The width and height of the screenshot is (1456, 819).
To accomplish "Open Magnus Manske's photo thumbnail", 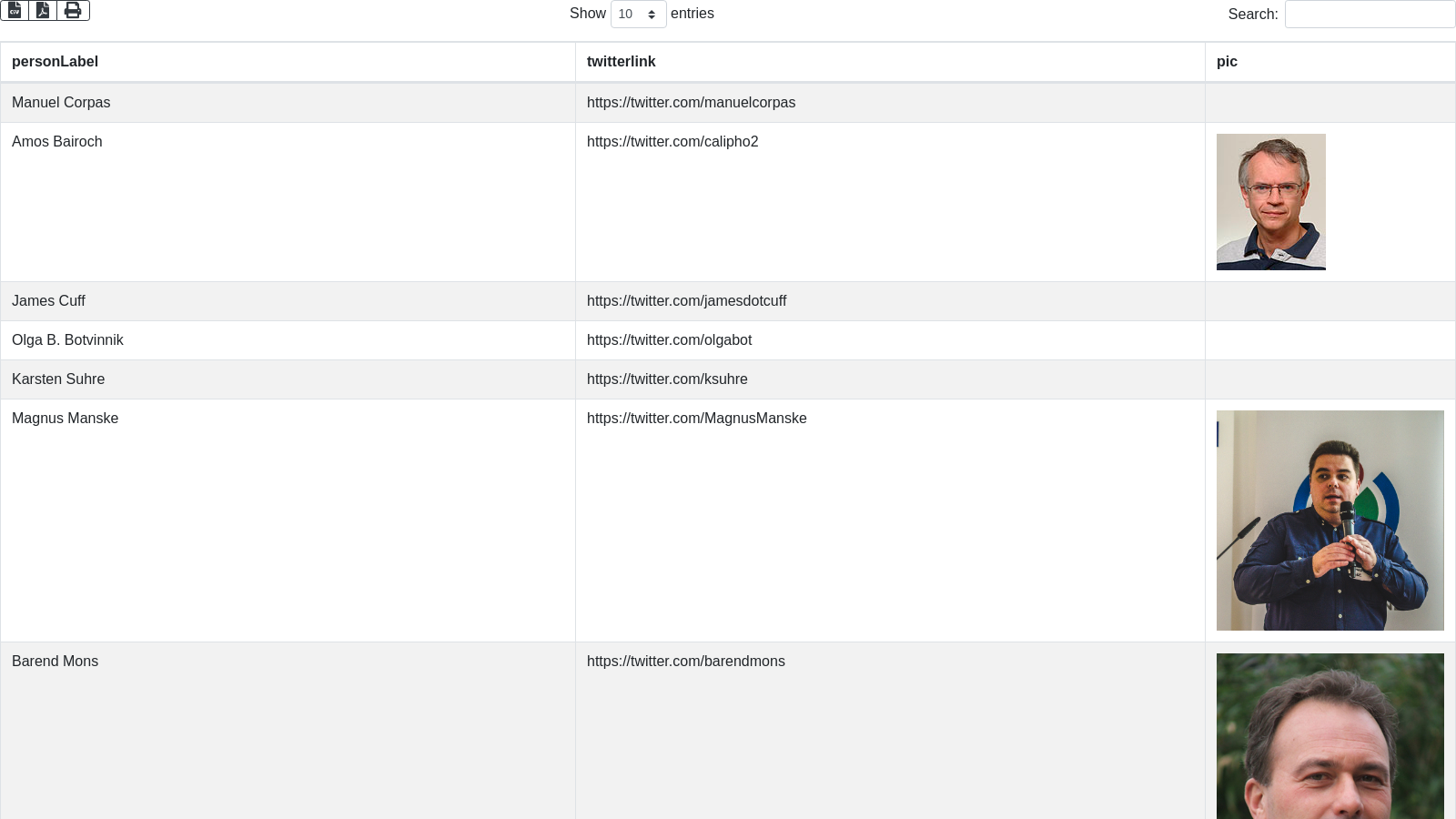I will click(x=1330, y=521).
